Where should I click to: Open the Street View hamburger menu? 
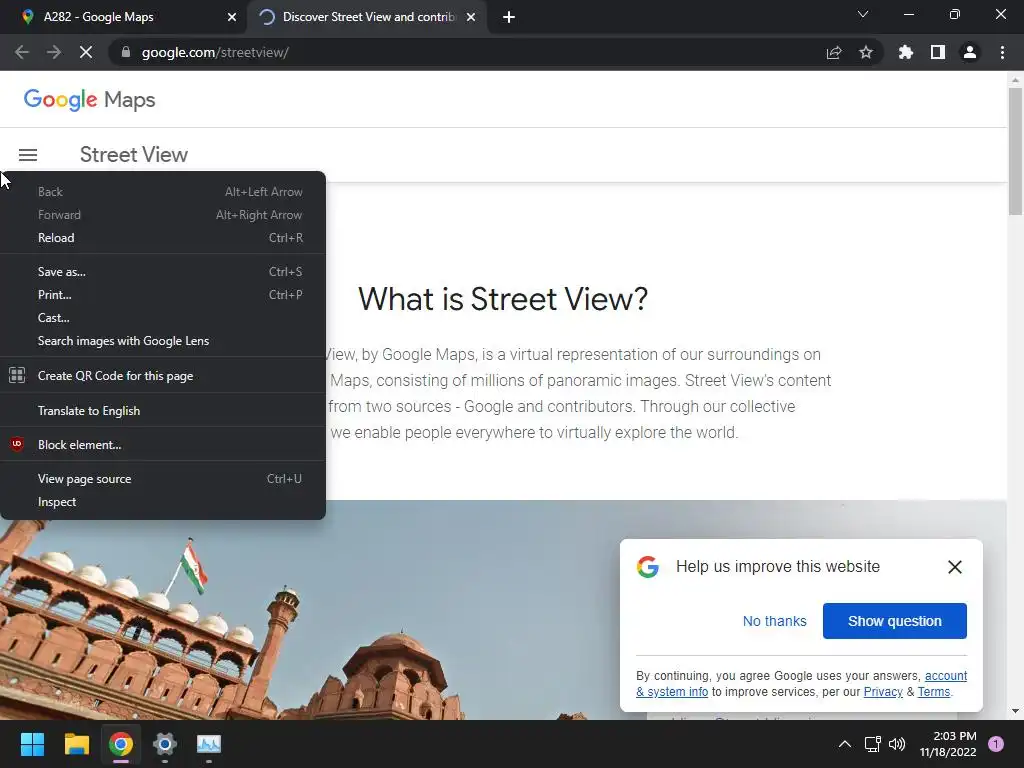[27, 155]
